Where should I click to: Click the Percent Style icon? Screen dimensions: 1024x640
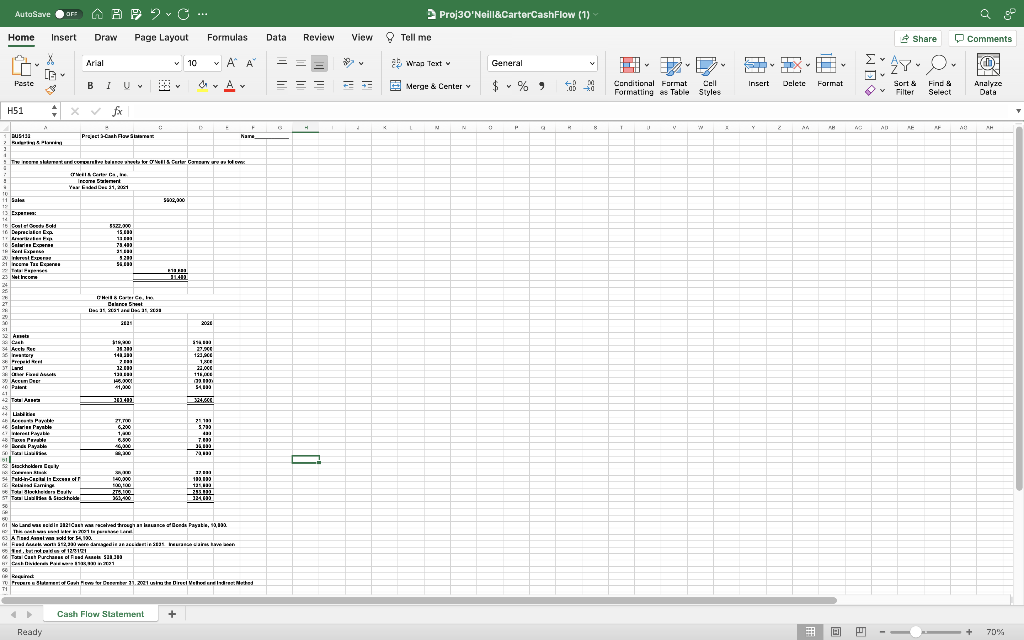523,86
